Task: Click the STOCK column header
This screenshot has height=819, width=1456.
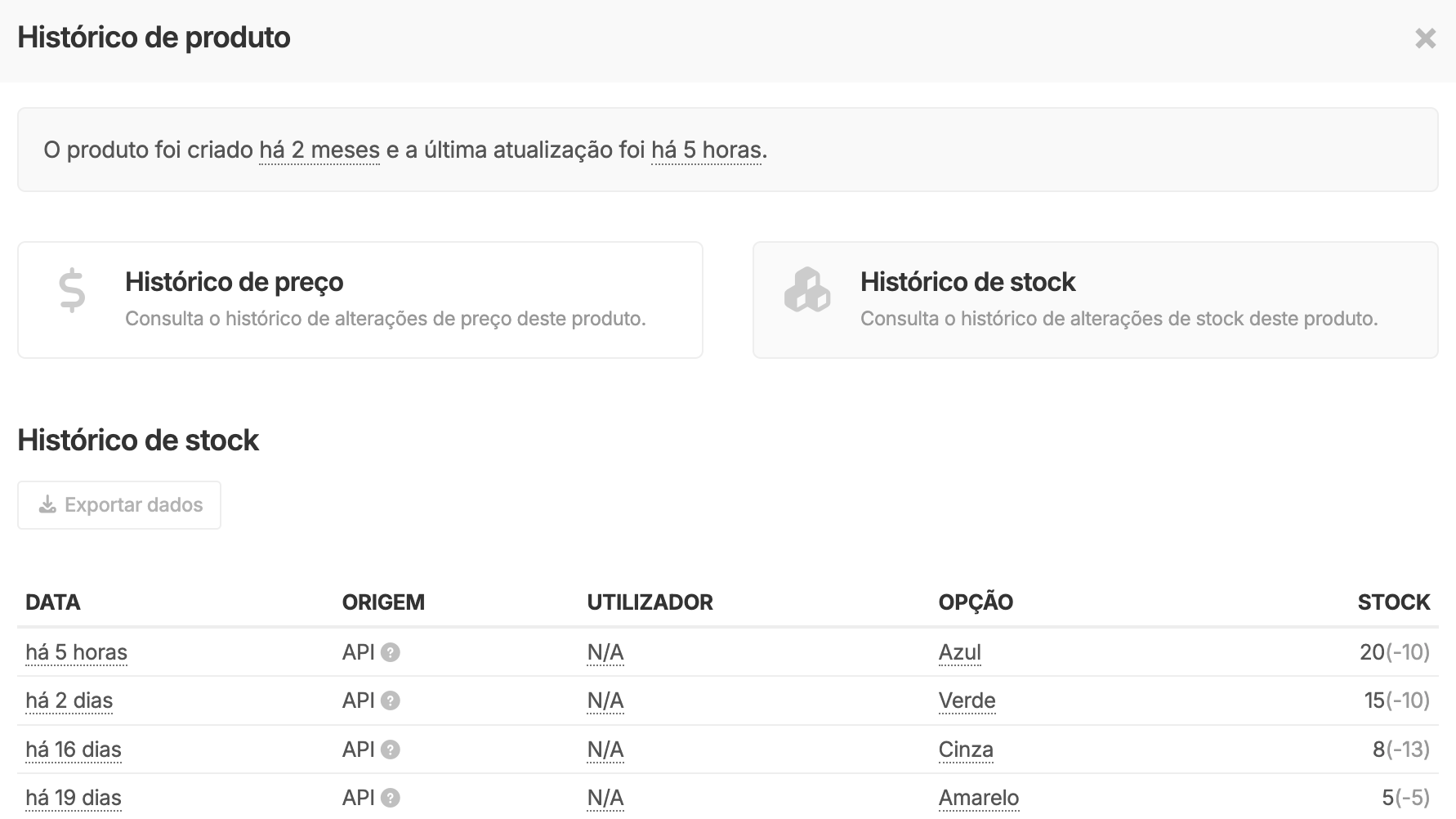Action: (1393, 602)
